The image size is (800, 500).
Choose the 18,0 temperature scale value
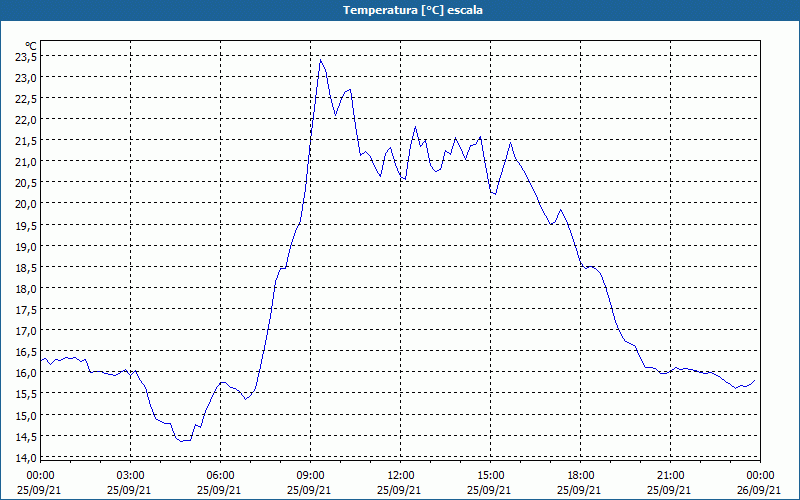pyautogui.click(x=26, y=289)
